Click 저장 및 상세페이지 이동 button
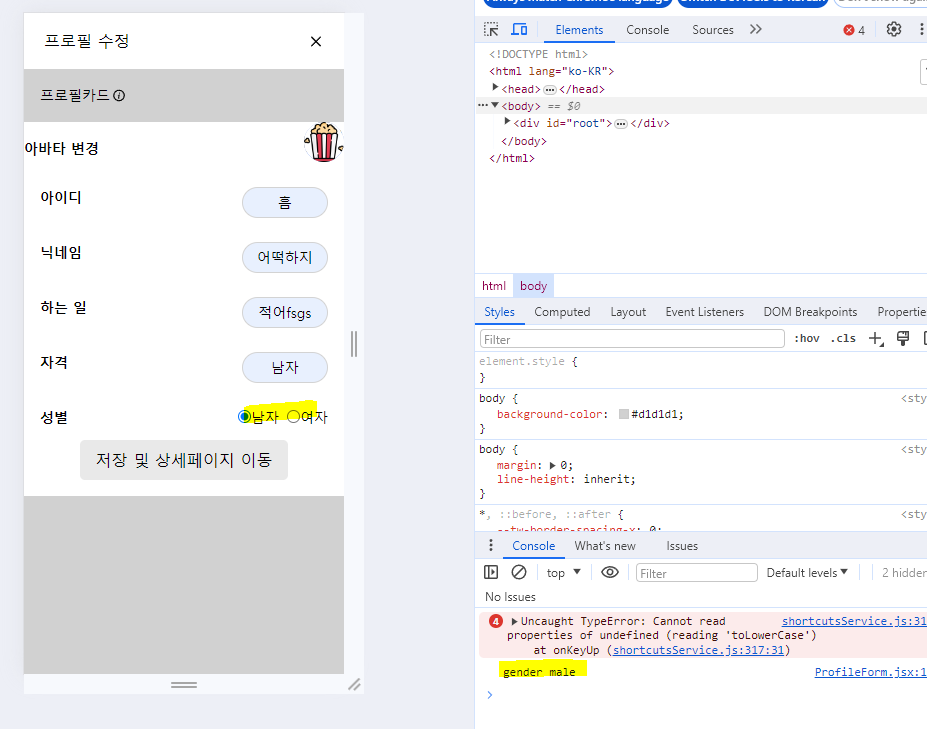927x729 pixels. pos(184,459)
